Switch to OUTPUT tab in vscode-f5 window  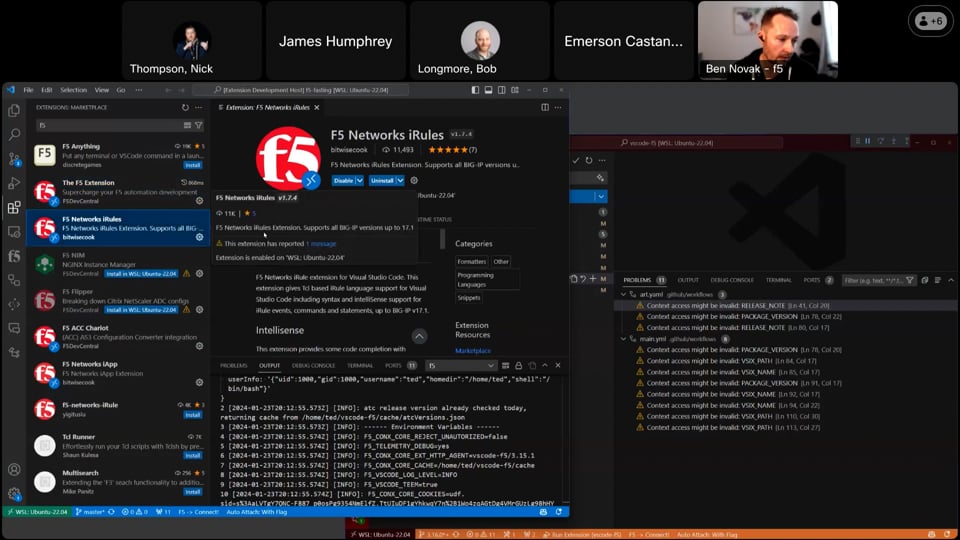point(688,280)
